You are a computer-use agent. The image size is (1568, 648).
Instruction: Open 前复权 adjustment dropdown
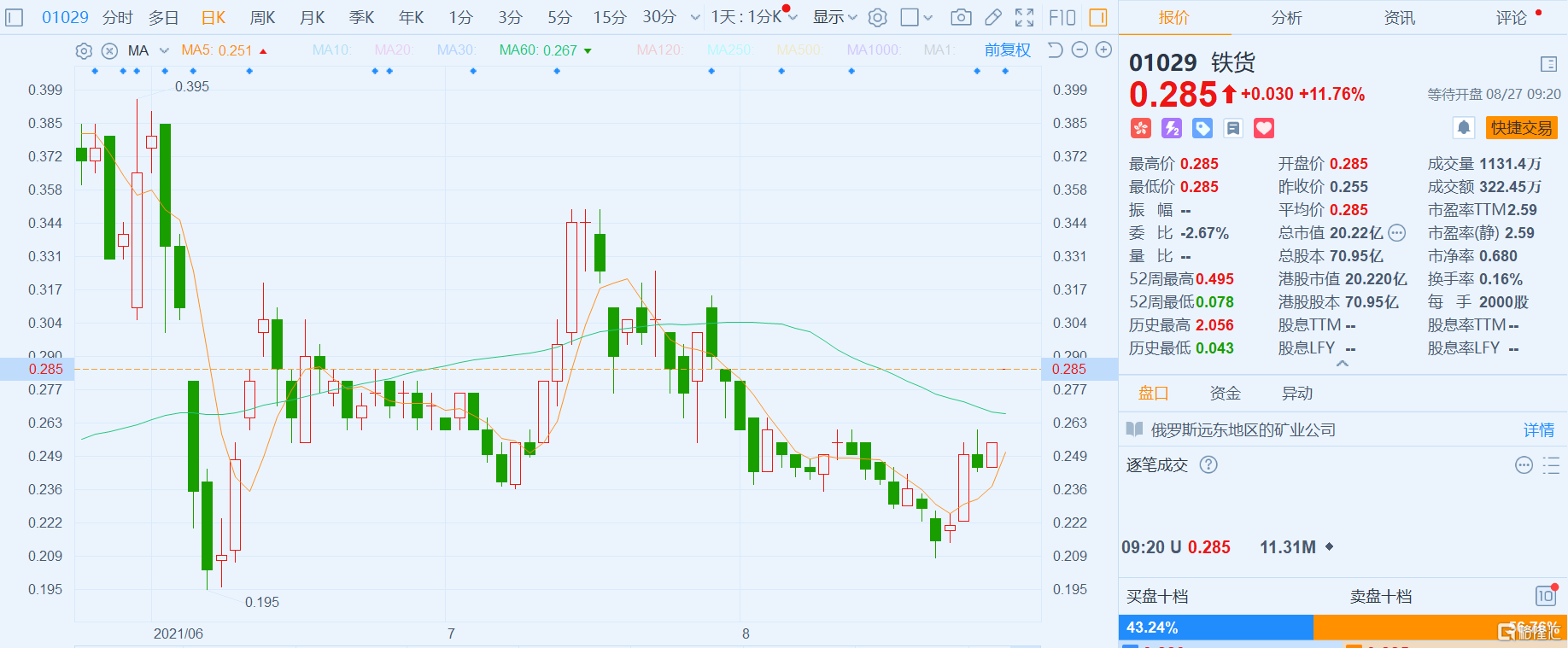pos(1008,50)
